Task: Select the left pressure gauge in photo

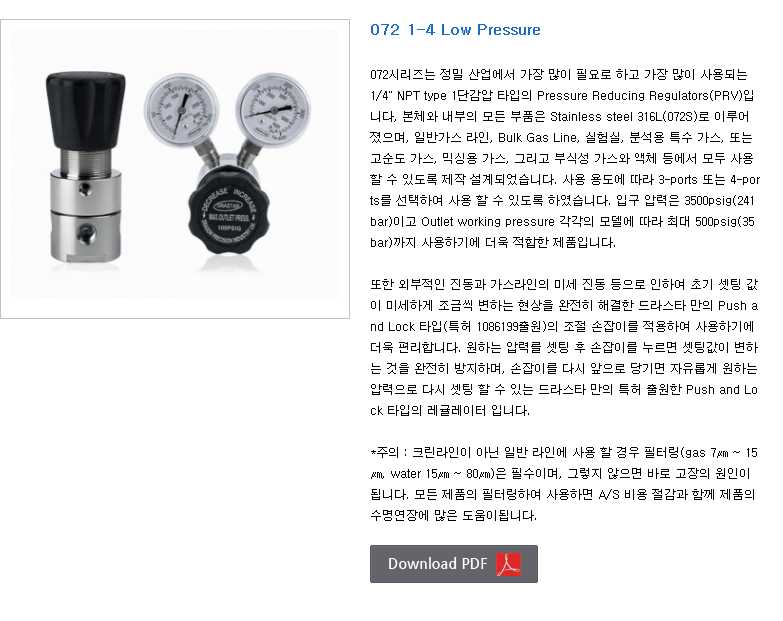Action: [x=182, y=109]
